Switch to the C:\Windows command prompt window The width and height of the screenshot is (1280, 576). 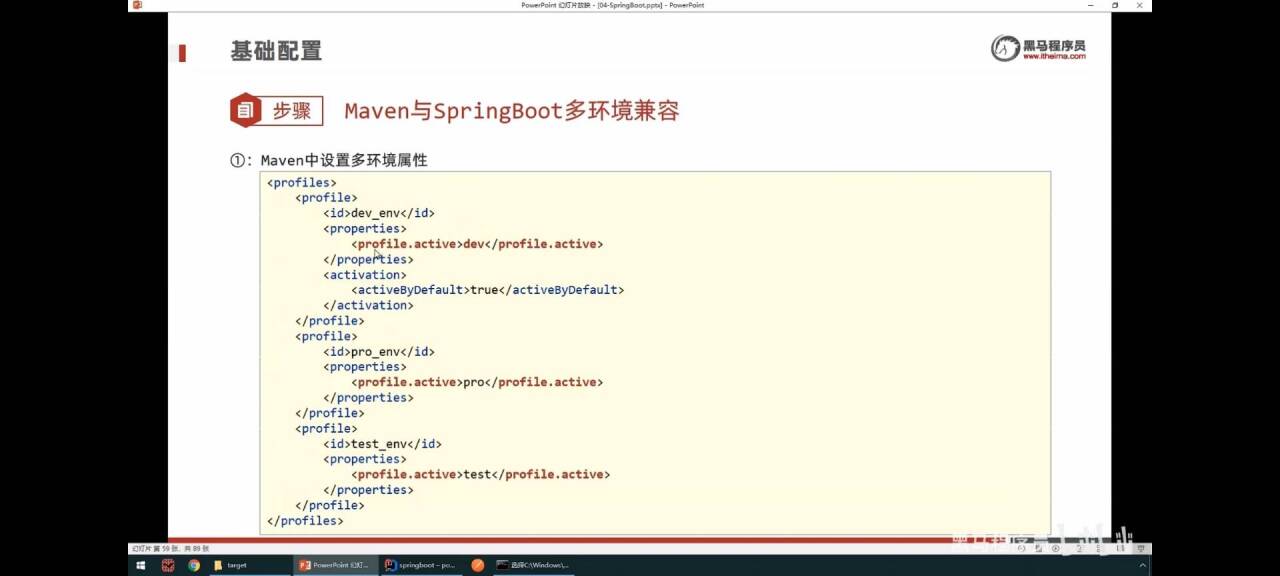pos(533,565)
